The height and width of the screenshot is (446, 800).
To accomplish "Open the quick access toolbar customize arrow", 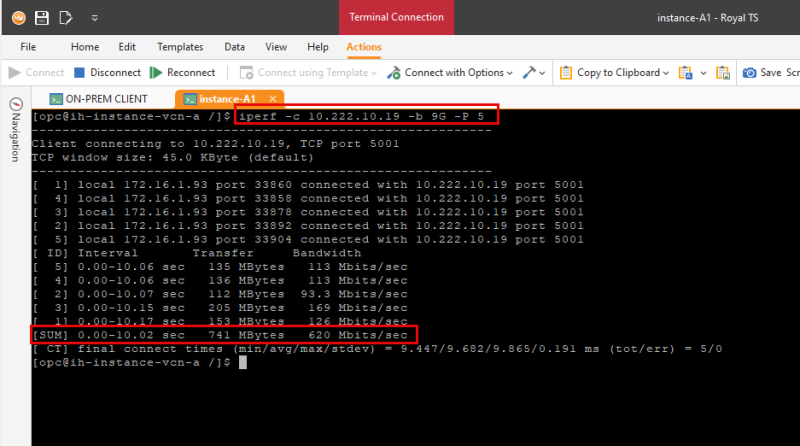I will pos(94,17).
